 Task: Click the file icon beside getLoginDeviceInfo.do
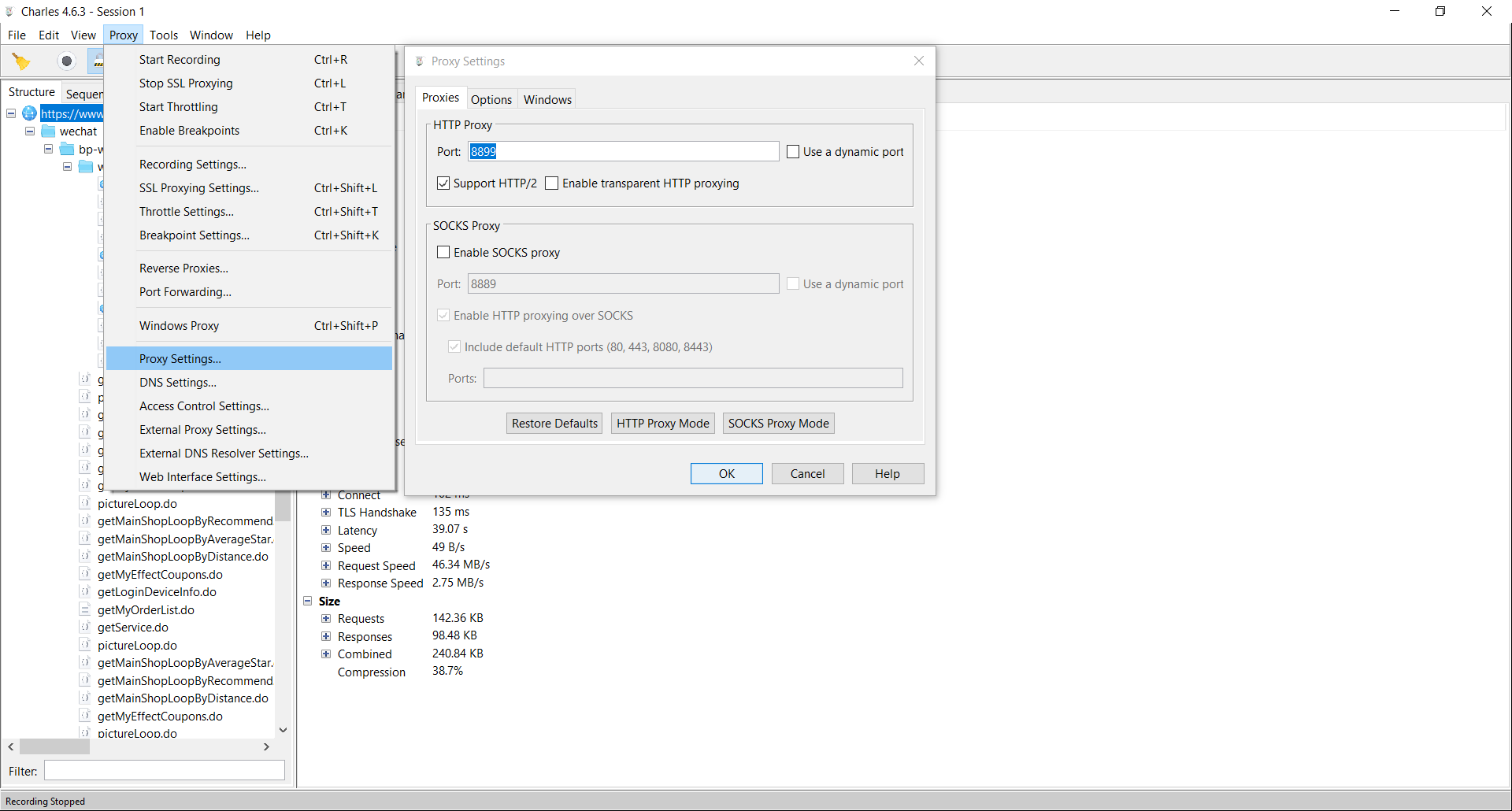point(85,591)
